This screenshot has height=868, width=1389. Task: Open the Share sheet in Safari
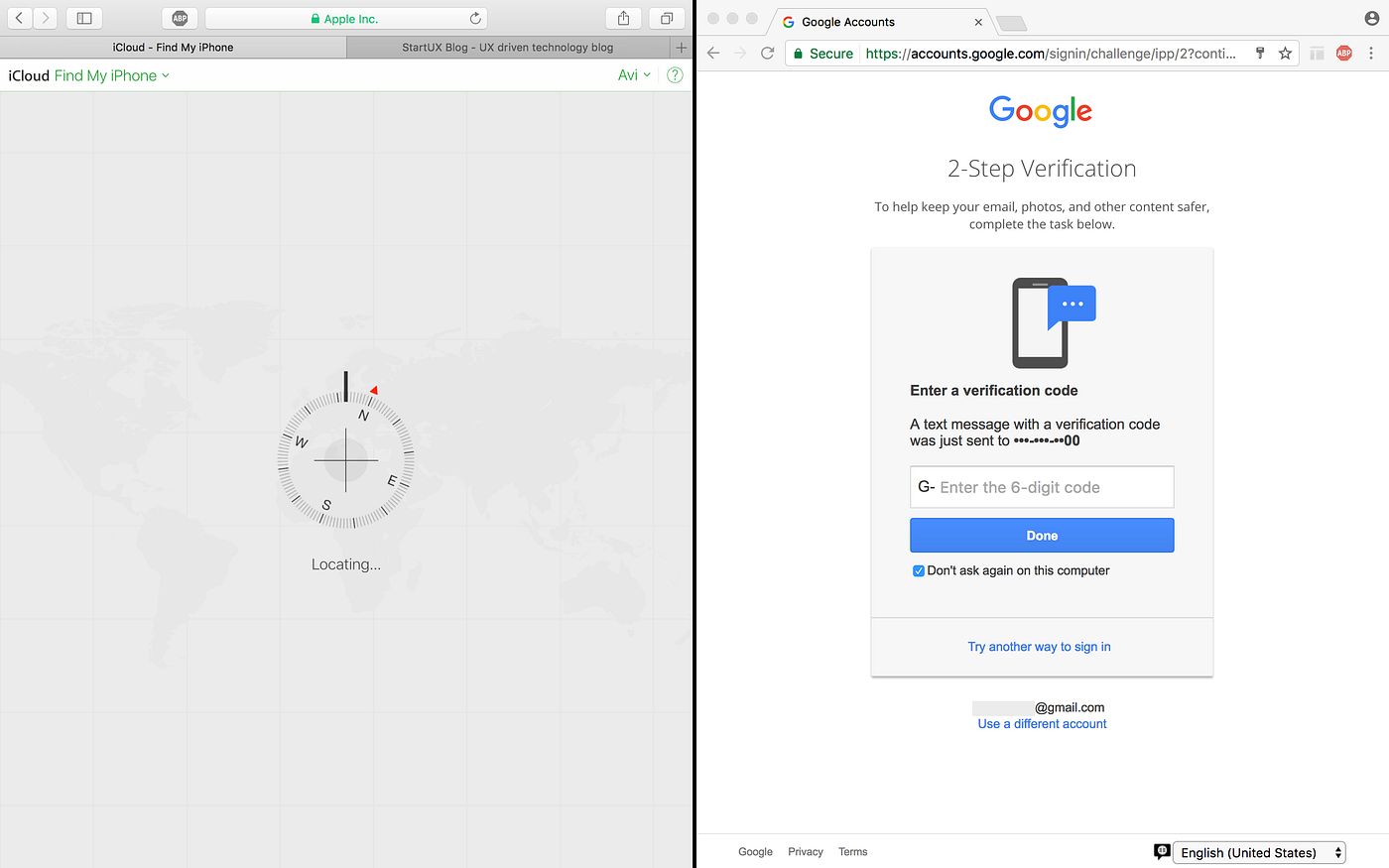(x=623, y=18)
